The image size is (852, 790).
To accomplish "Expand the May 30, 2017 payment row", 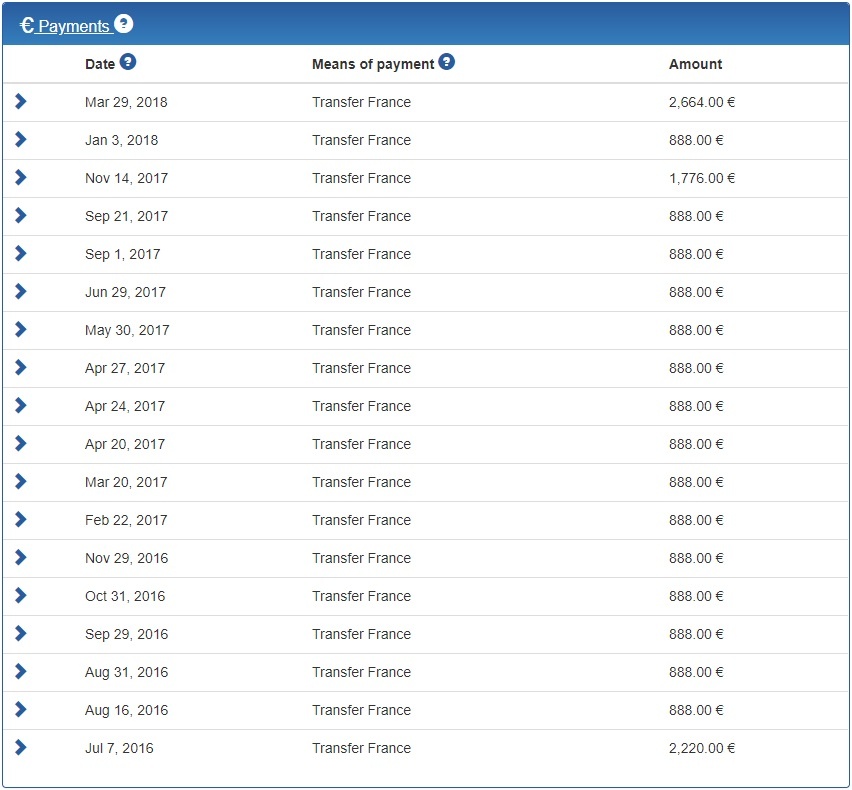I will [x=21, y=329].
